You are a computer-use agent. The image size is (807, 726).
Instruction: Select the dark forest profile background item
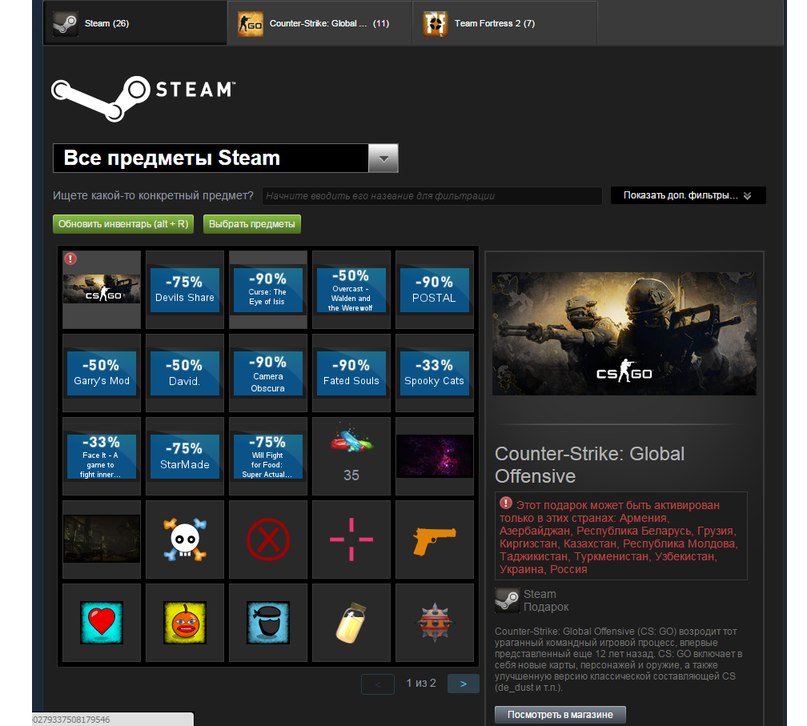101,539
